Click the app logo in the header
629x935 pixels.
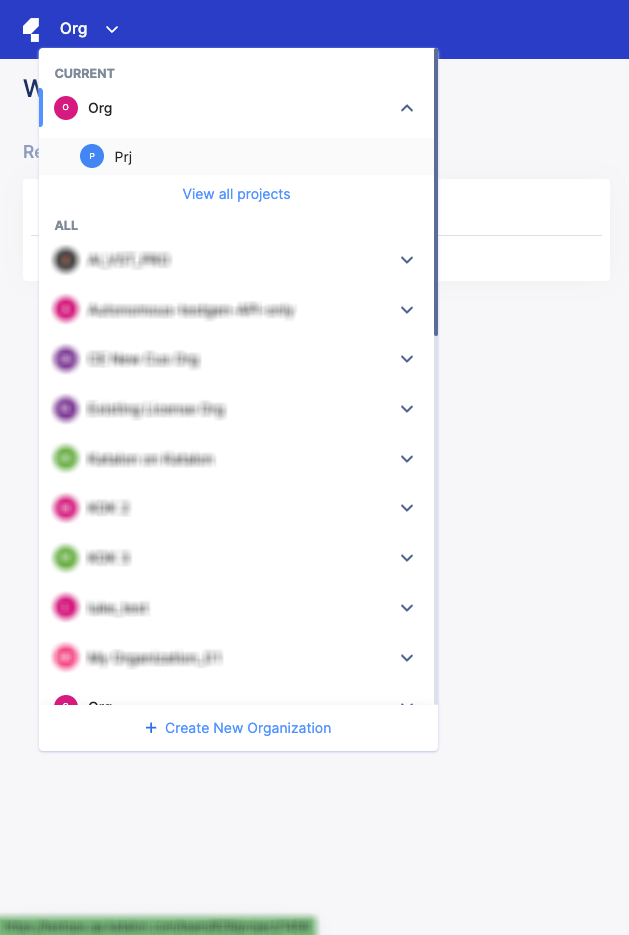[31, 29]
